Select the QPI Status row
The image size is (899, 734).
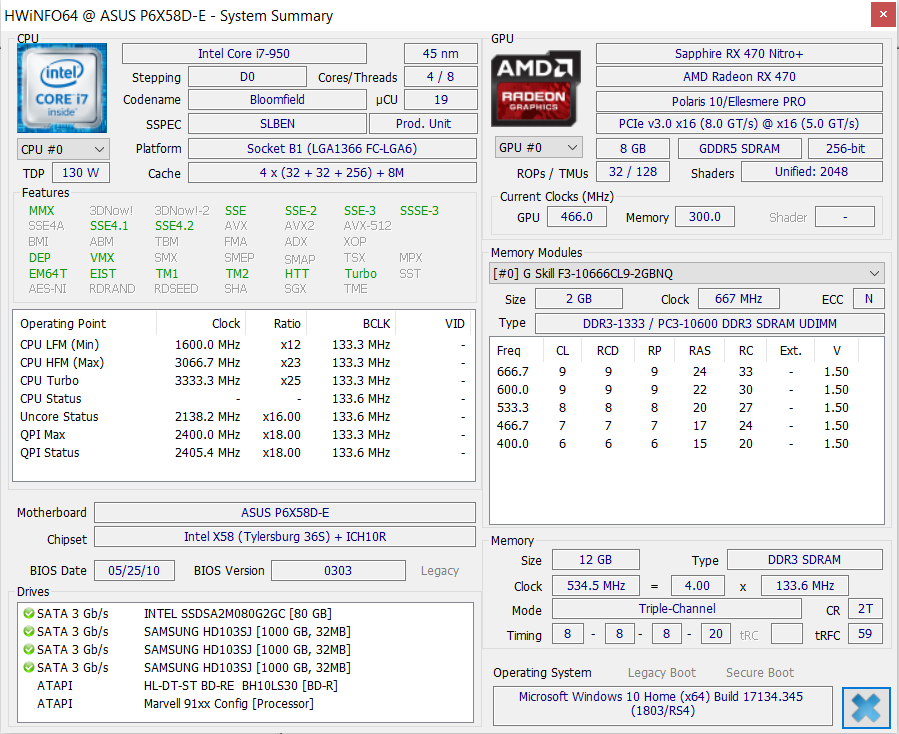[243, 453]
